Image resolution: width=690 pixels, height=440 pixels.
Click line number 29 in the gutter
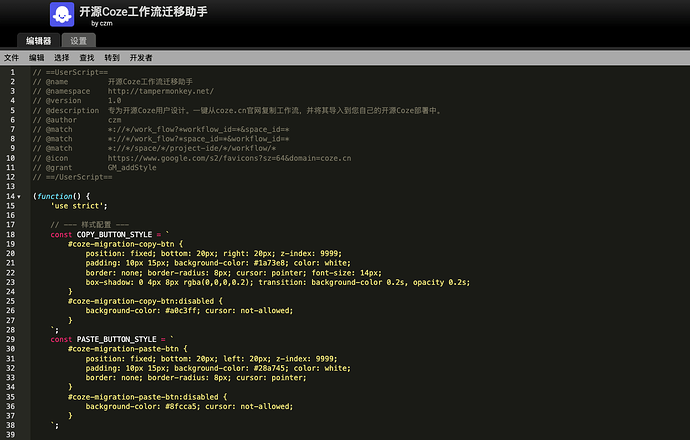(x=11, y=339)
